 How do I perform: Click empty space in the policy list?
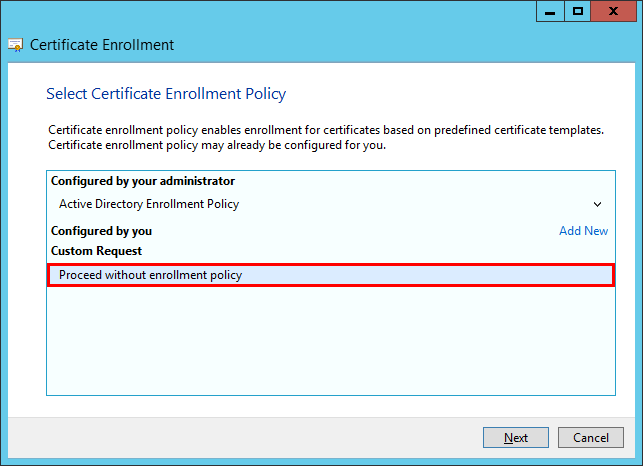330,340
